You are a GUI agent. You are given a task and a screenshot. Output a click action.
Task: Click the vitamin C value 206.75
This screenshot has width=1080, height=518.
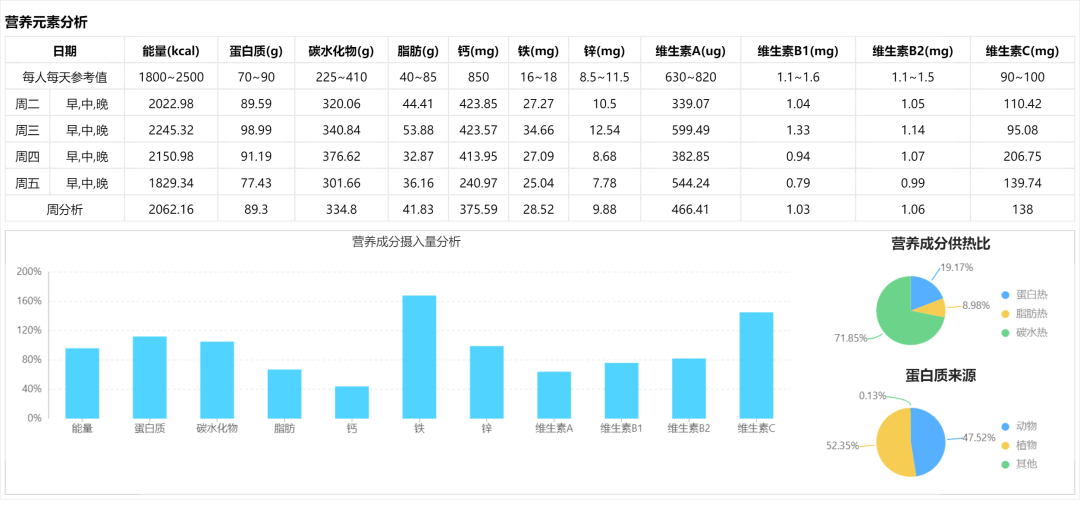(x=1022, y=156)
